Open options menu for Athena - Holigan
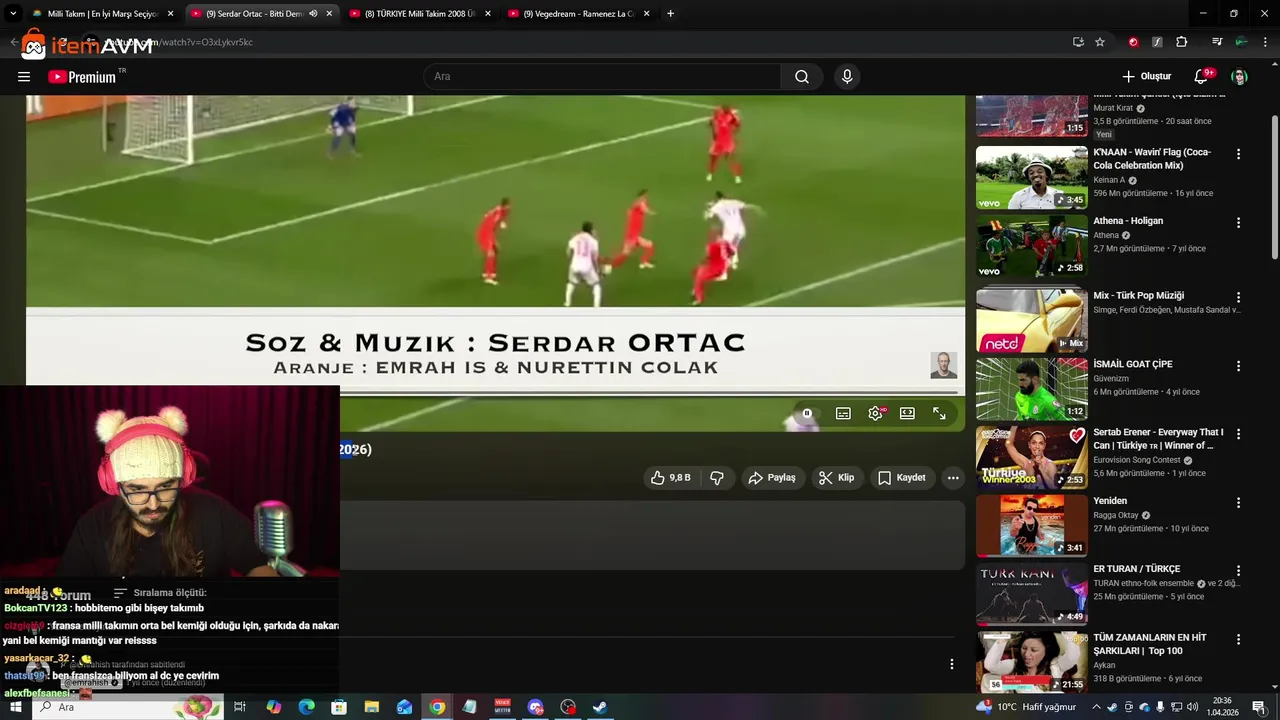1280x720 pixels. tap(1238, 223)
